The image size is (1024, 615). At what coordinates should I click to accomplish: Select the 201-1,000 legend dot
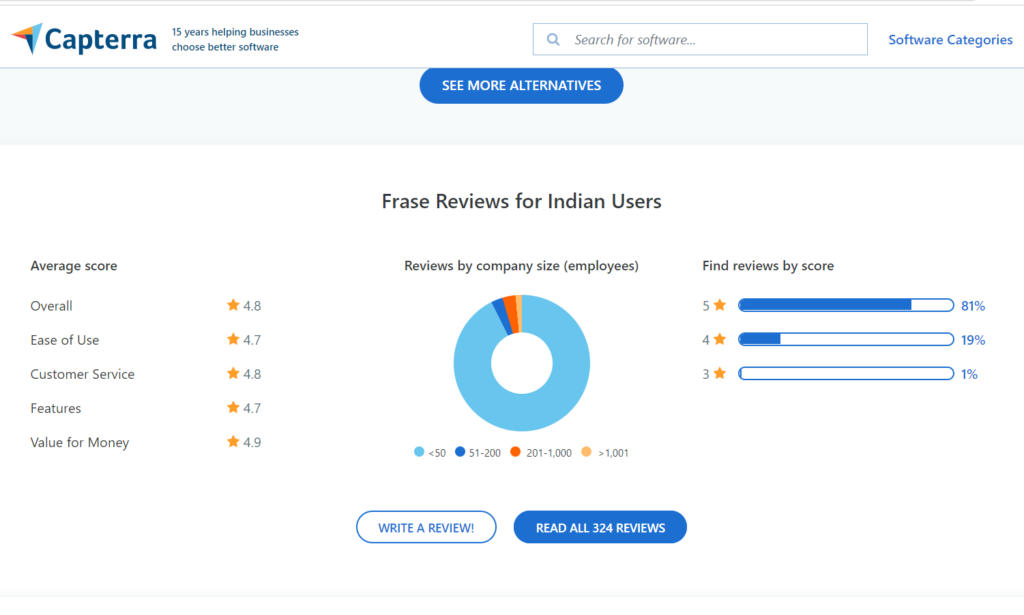tap(515, 452)
